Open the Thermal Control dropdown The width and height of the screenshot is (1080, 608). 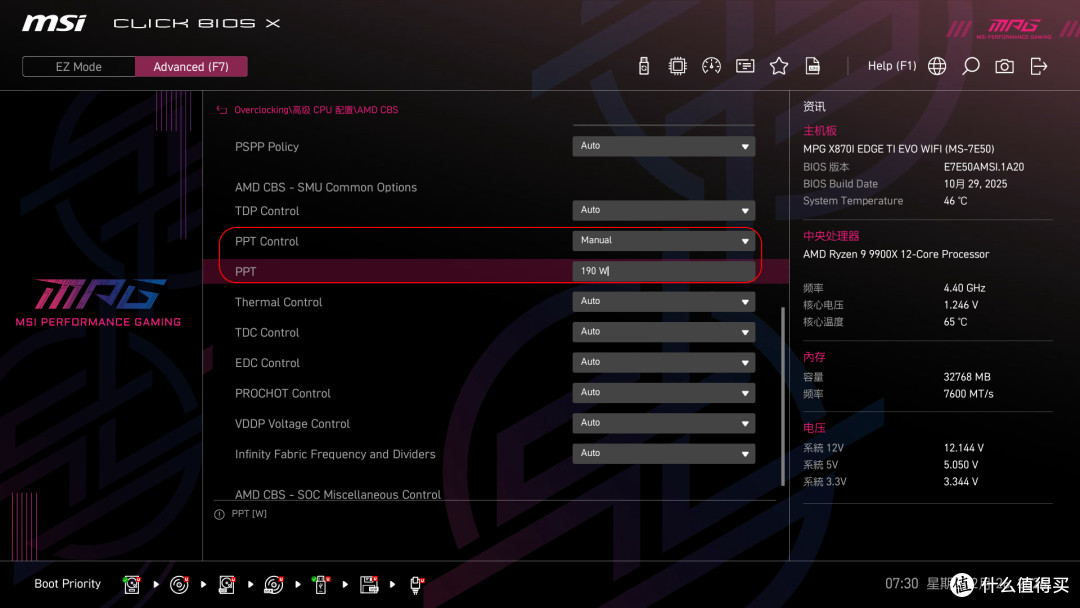pos(663,301)
